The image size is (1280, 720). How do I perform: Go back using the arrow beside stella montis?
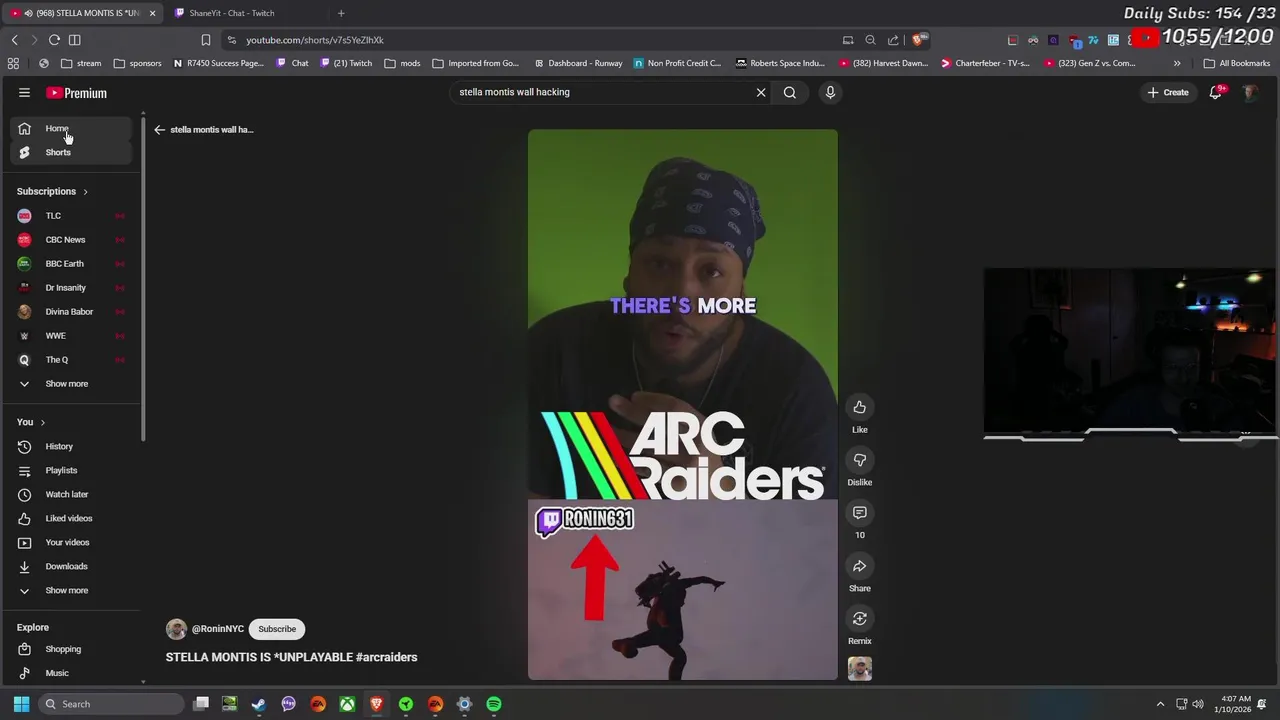159,129
